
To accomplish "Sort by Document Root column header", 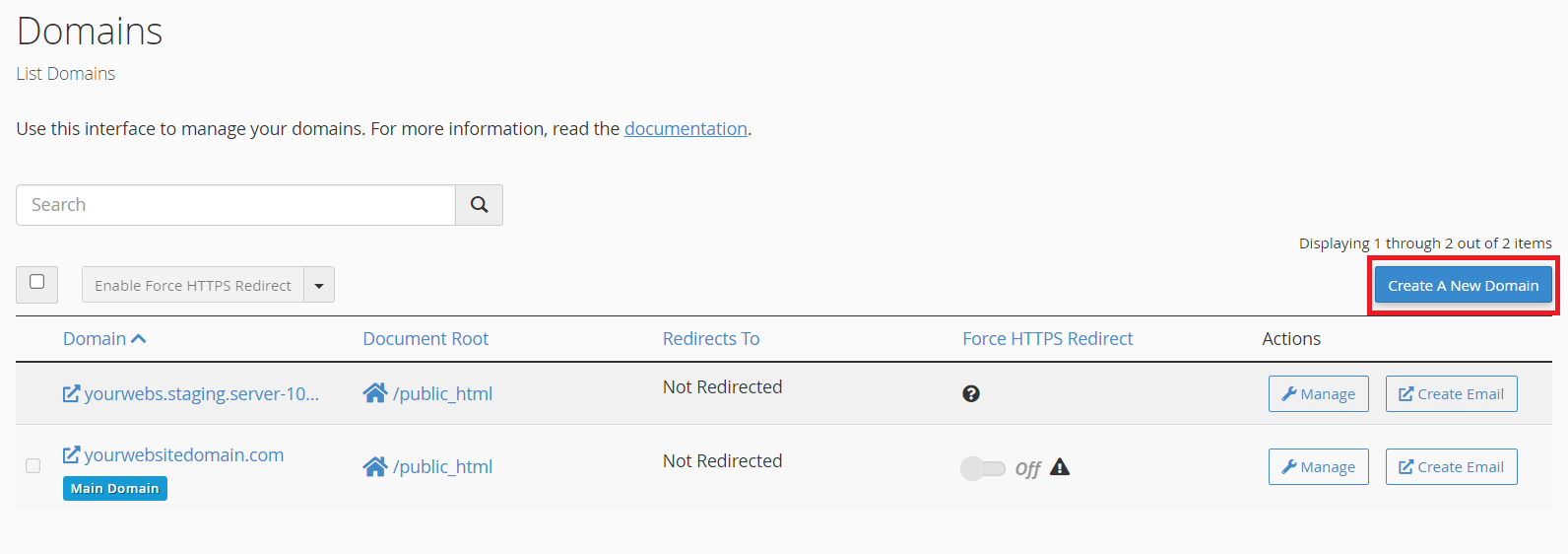I will (x=425, y=339).
